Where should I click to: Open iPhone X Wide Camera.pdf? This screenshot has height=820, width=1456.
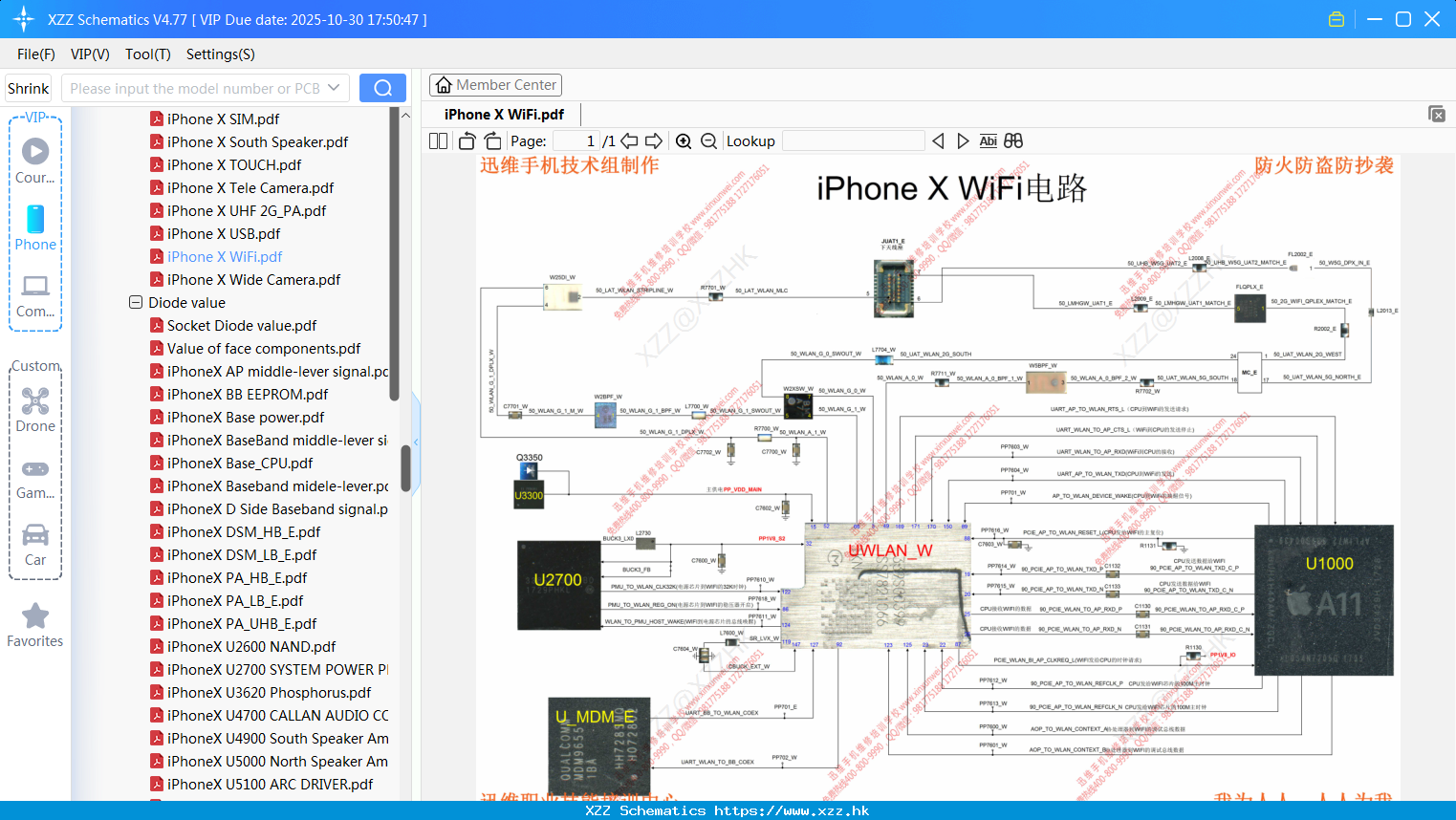click(253, 279)
